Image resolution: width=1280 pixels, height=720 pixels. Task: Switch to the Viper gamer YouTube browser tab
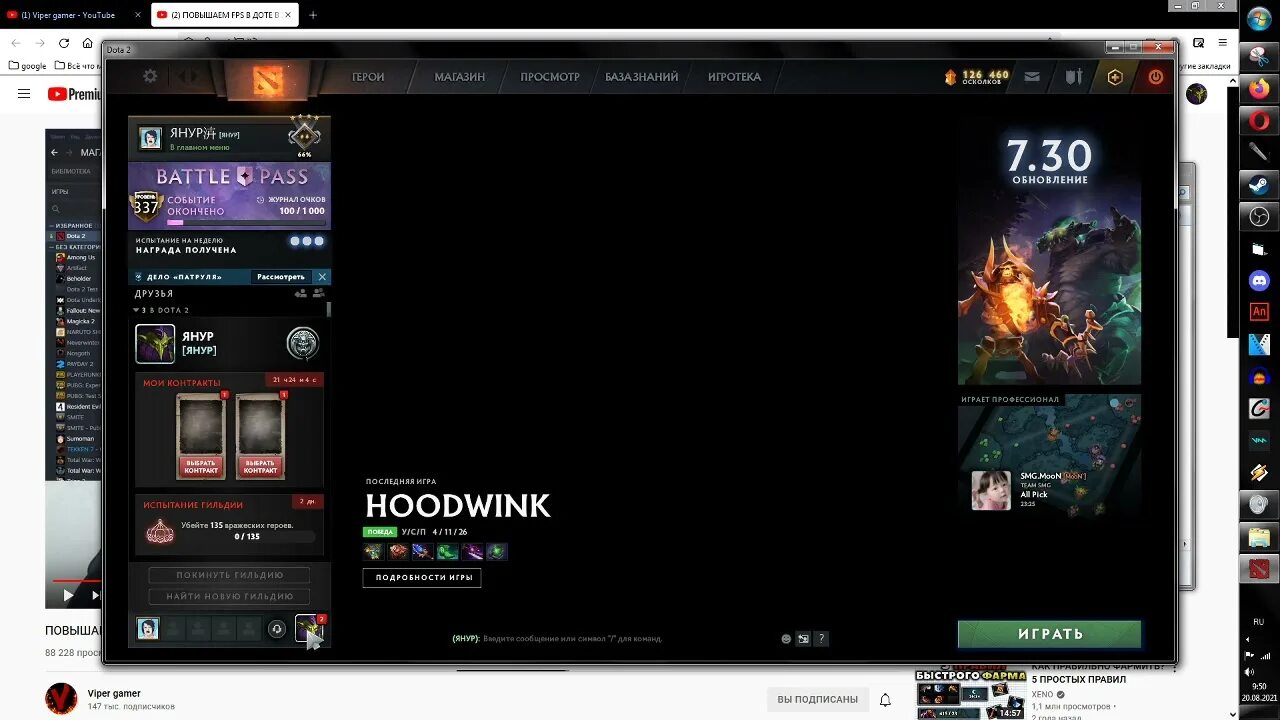coord(74,15)
